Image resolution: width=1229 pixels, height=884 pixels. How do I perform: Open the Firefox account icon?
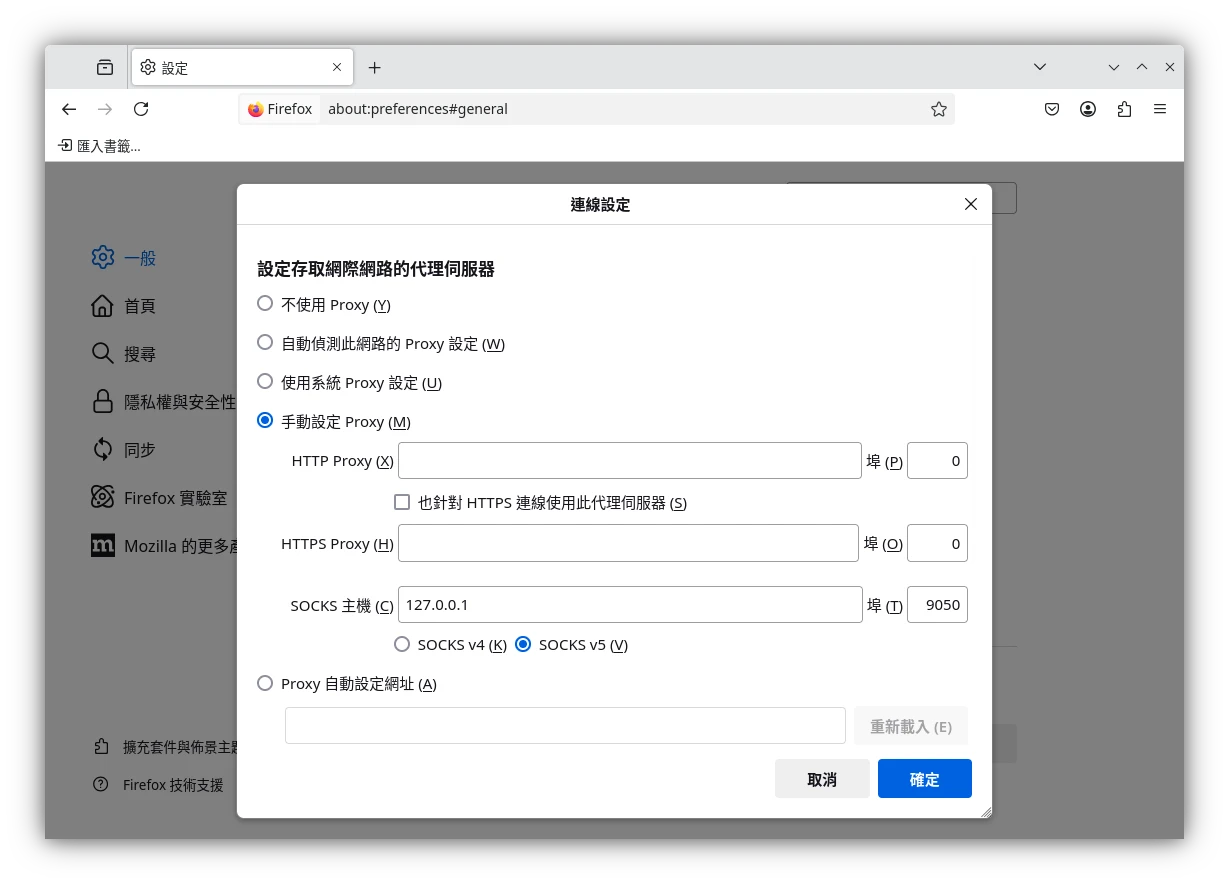coord(1088,109)
